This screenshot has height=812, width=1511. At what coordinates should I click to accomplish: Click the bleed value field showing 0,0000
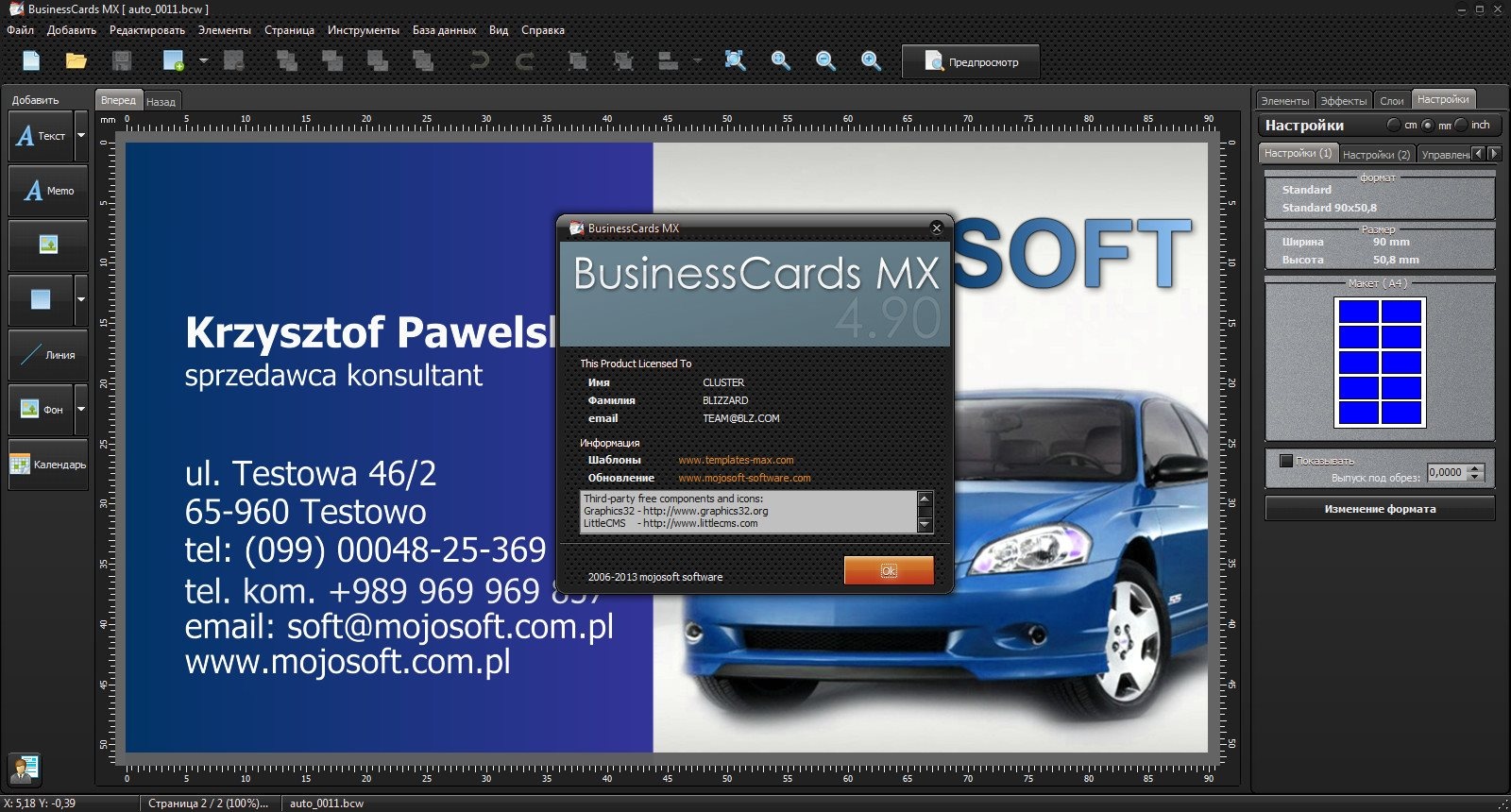click(x=1447, y=472)
